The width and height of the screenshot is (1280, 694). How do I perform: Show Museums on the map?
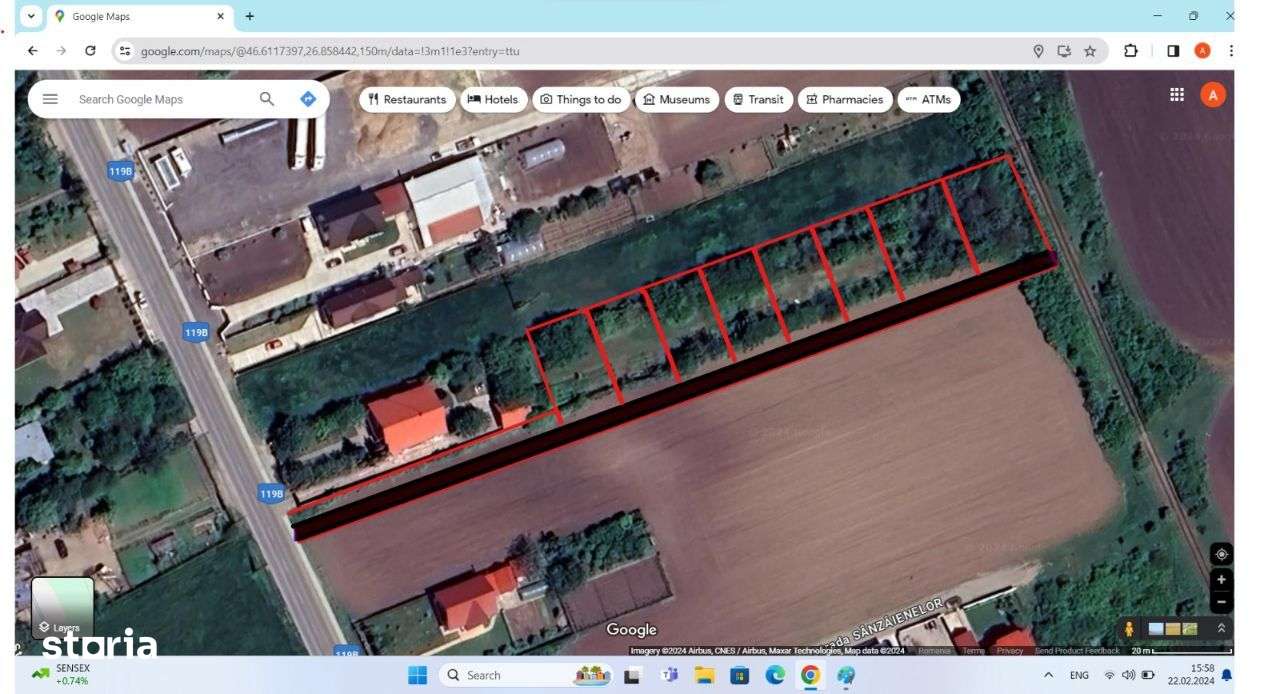677,99
